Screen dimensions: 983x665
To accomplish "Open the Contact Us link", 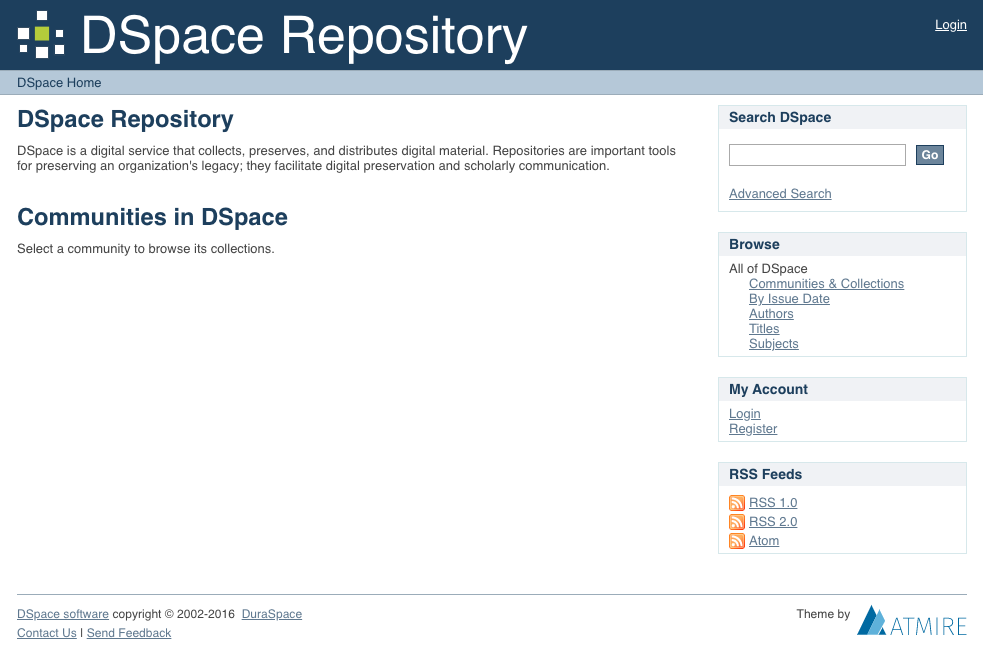I will 46,633.
